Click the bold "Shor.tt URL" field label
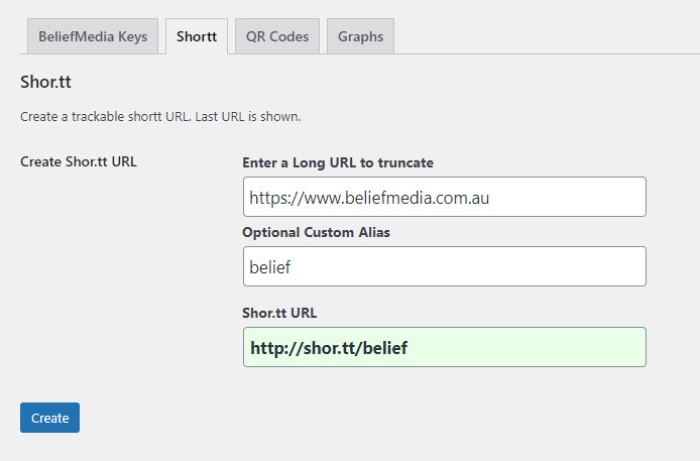The width and height of the screenshot is (700, 461). point(280,312)
